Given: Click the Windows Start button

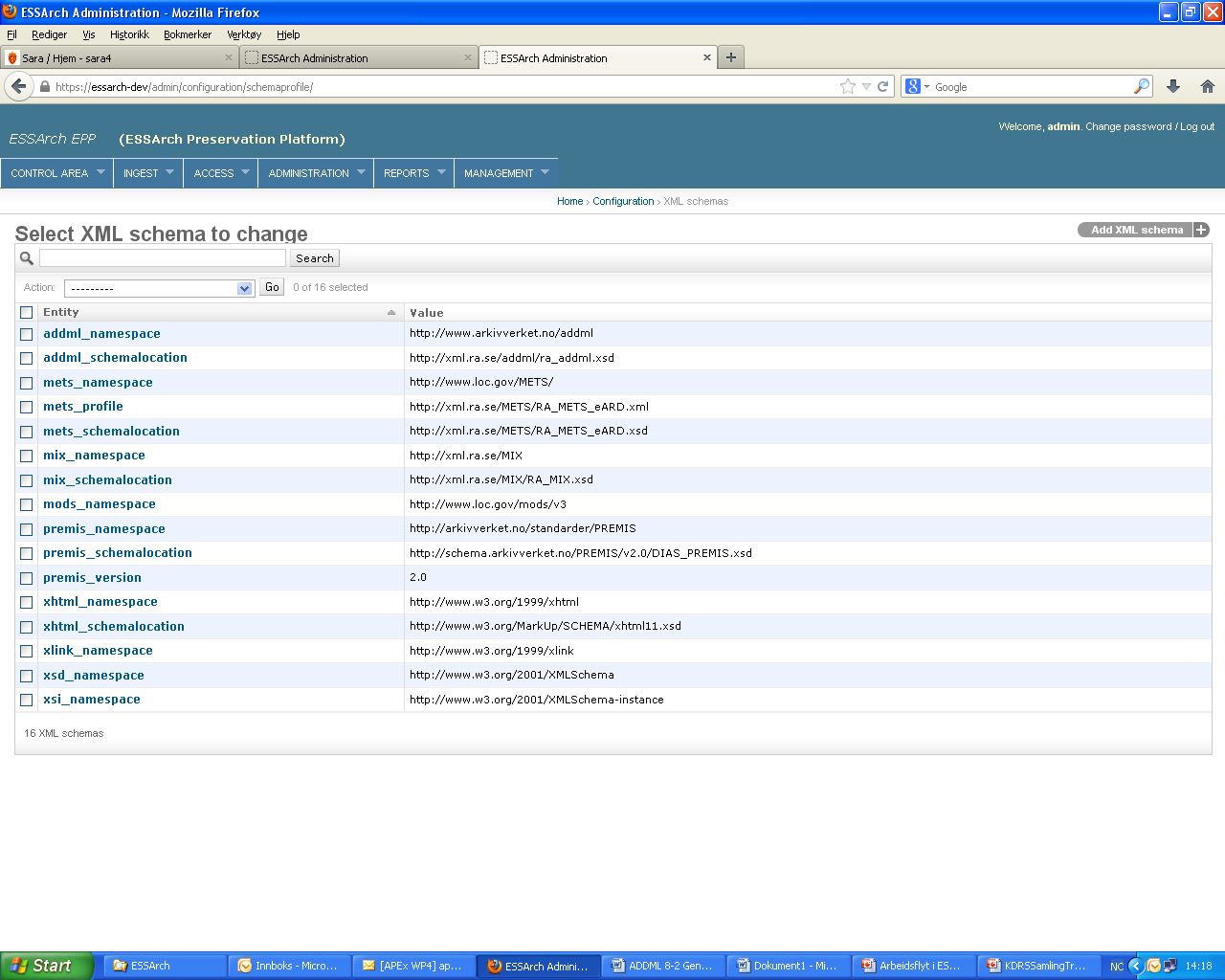Looking at the screenshot, I should point(46,966).
